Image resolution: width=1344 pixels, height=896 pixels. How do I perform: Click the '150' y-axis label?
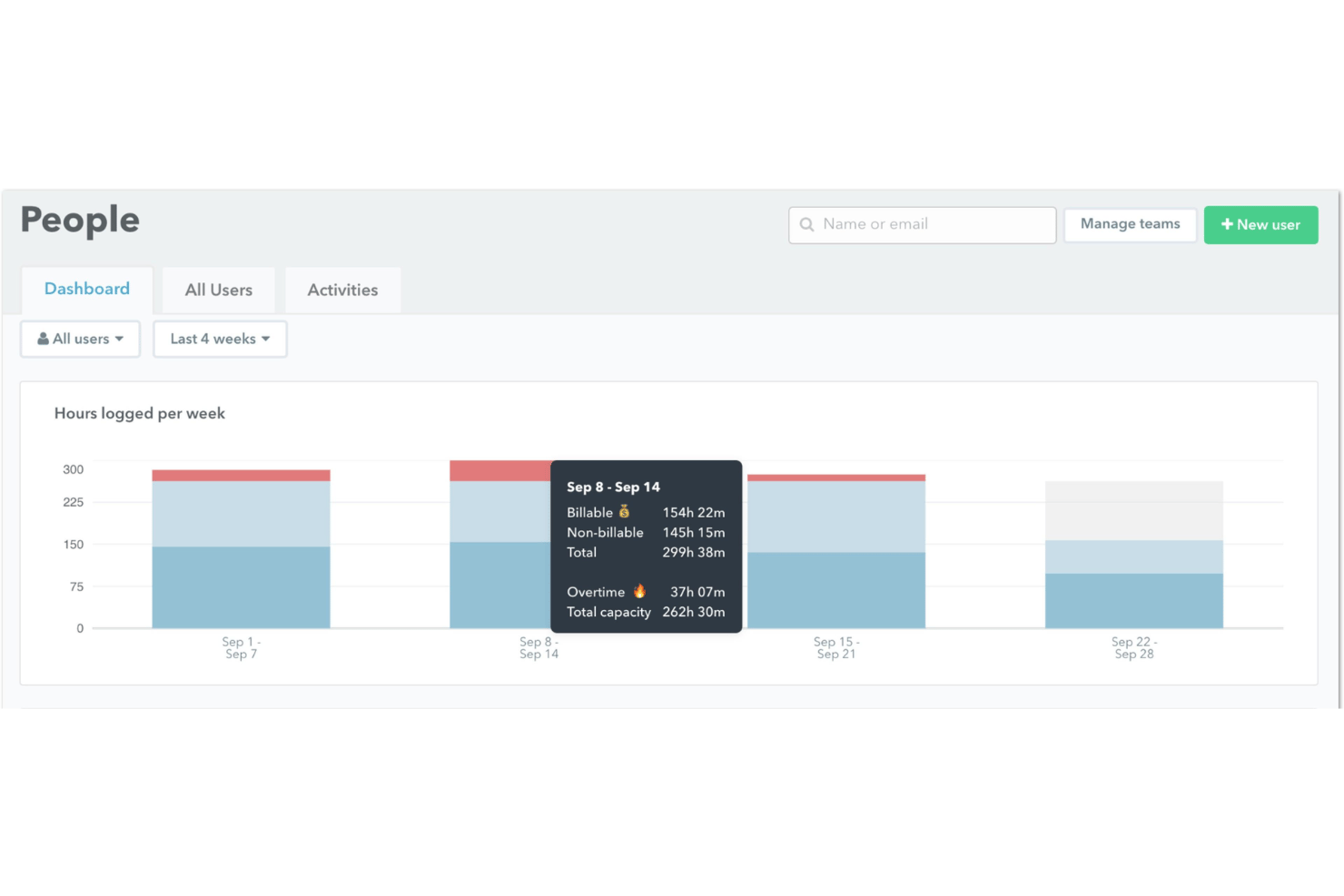pos(73,545)
